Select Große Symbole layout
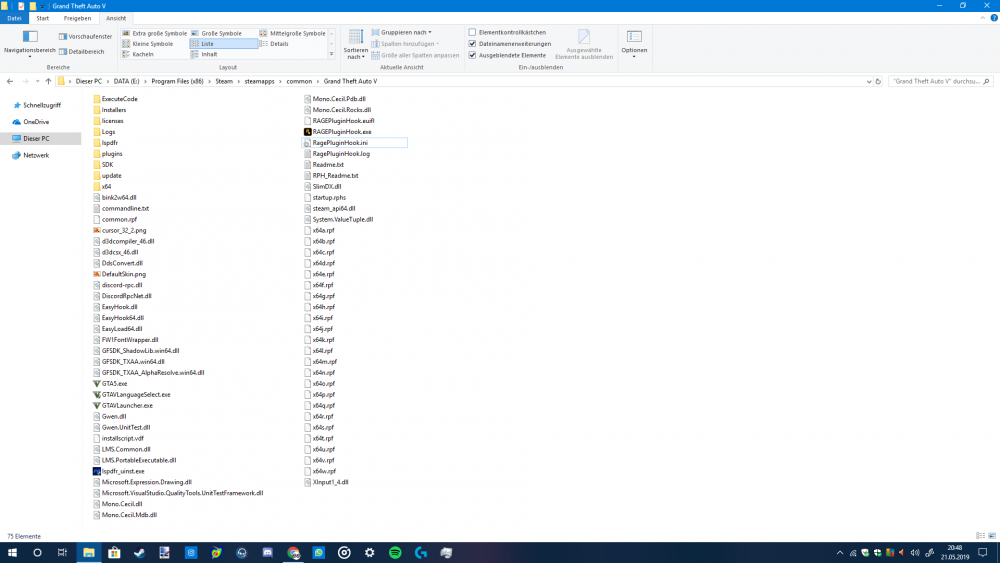1000x563 pixels. tap(216, 33)
